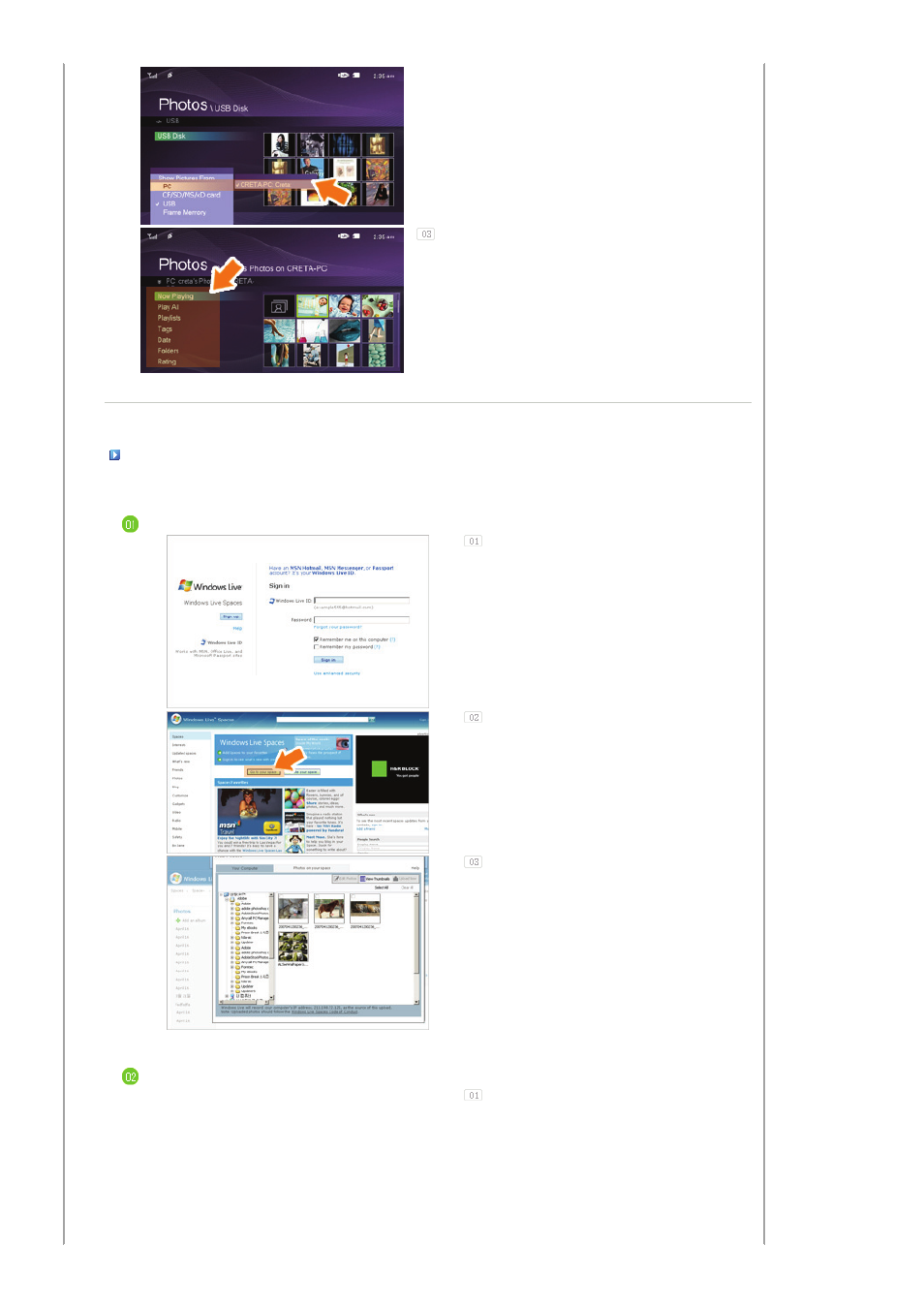This screenshot has height=1308, width=924.
Task: Click Sign up button under Windows Live Spaces
Action: click(x=231, y=616)
